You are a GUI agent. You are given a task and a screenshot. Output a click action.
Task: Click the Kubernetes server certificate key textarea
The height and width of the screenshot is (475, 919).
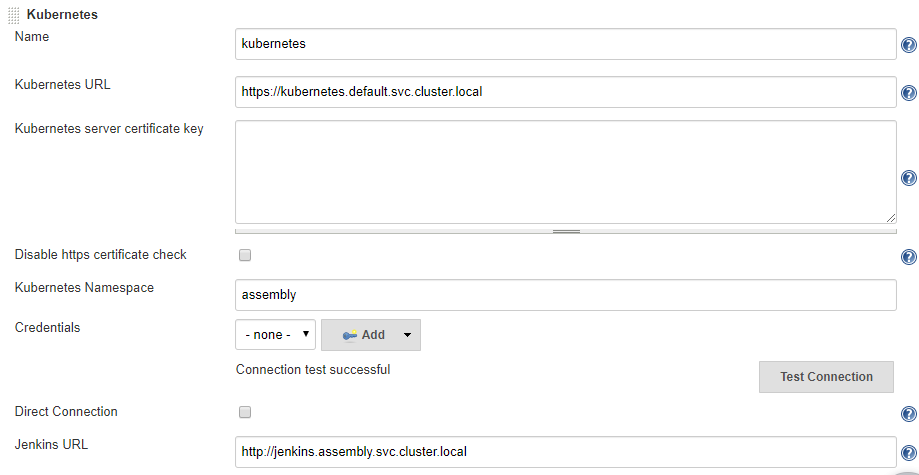(566, 172)
